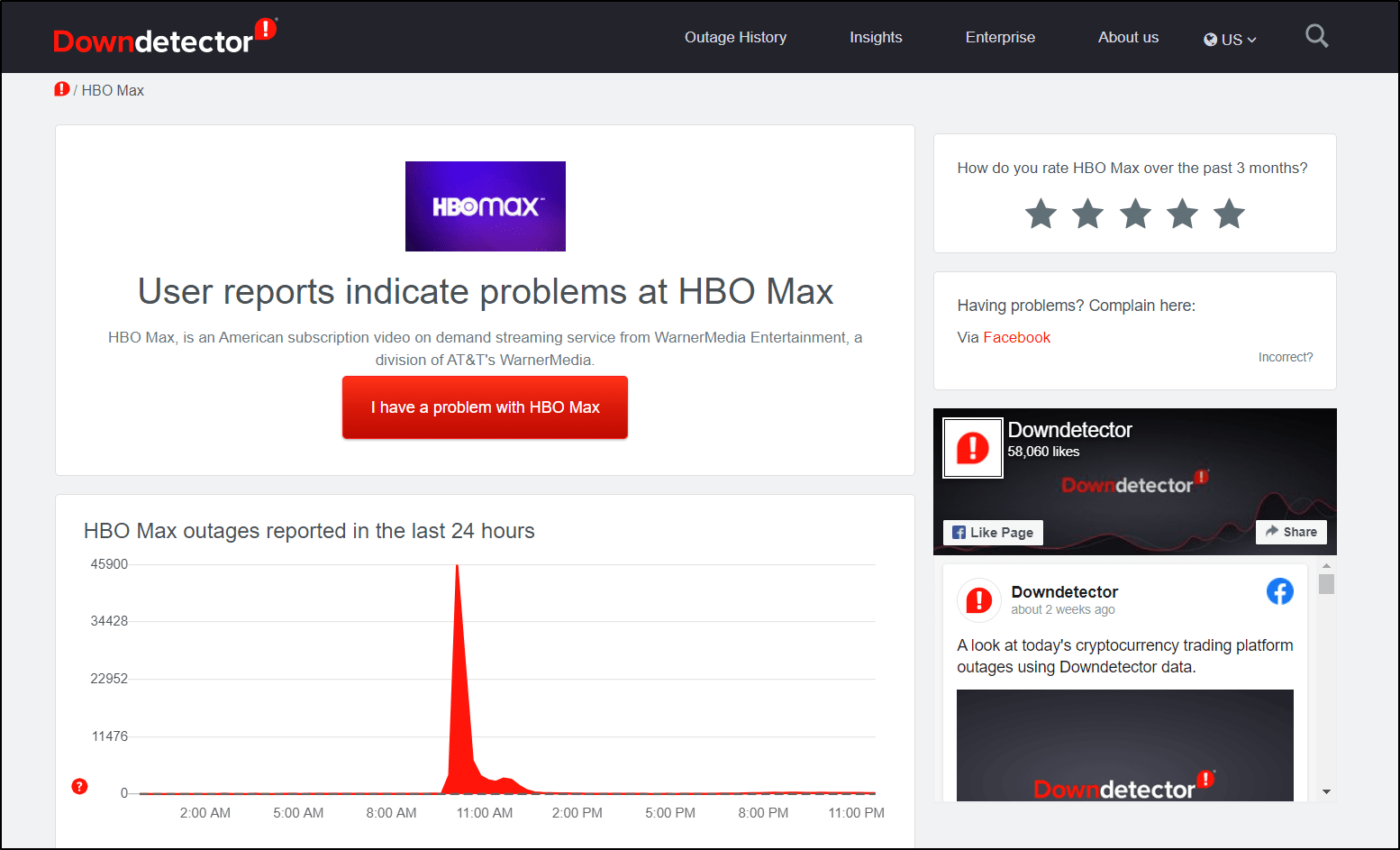Click the Facebook feed scrollbar thumb
Screen dimensions: 1400x850
coord(1326,584)
